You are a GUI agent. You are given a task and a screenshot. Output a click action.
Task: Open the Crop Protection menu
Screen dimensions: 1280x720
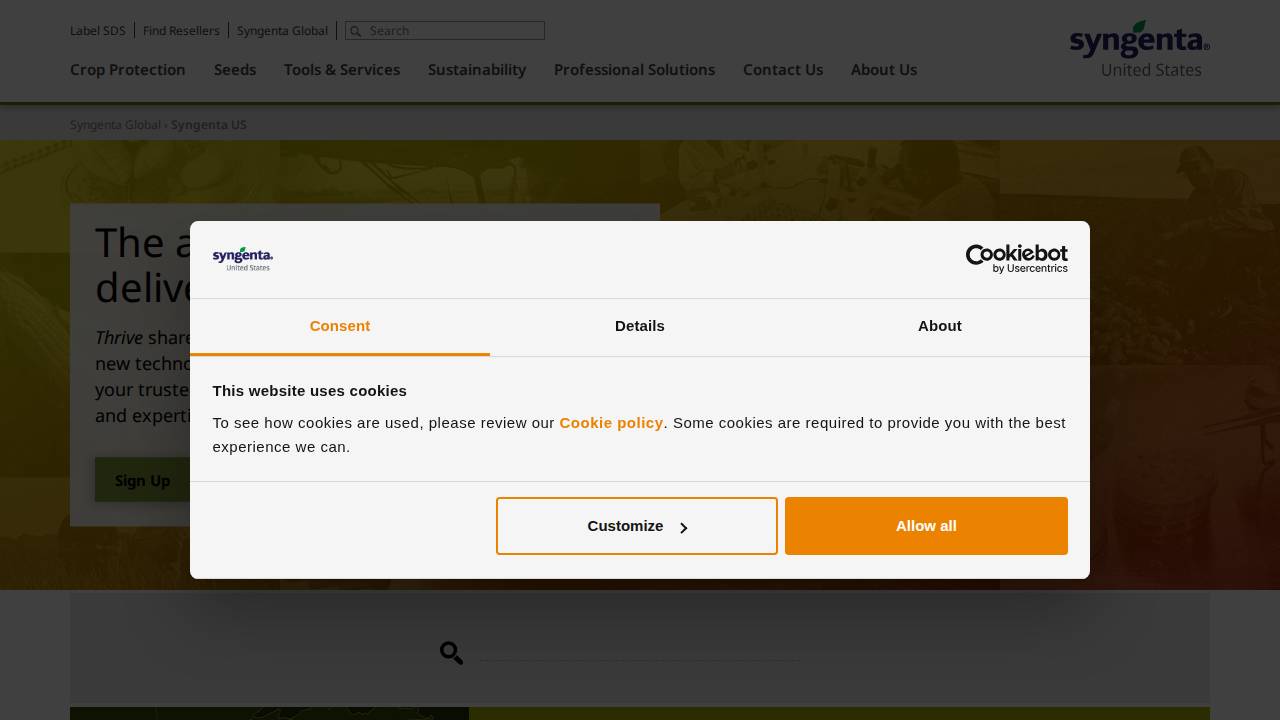127,70
